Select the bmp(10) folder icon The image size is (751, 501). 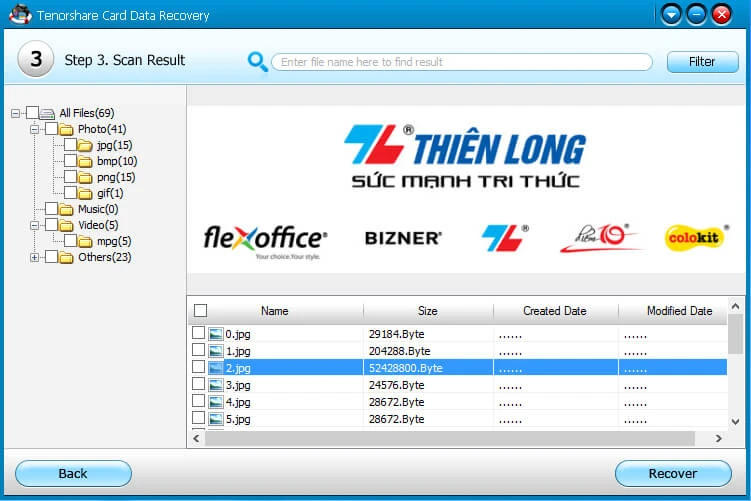coord(85,161)
